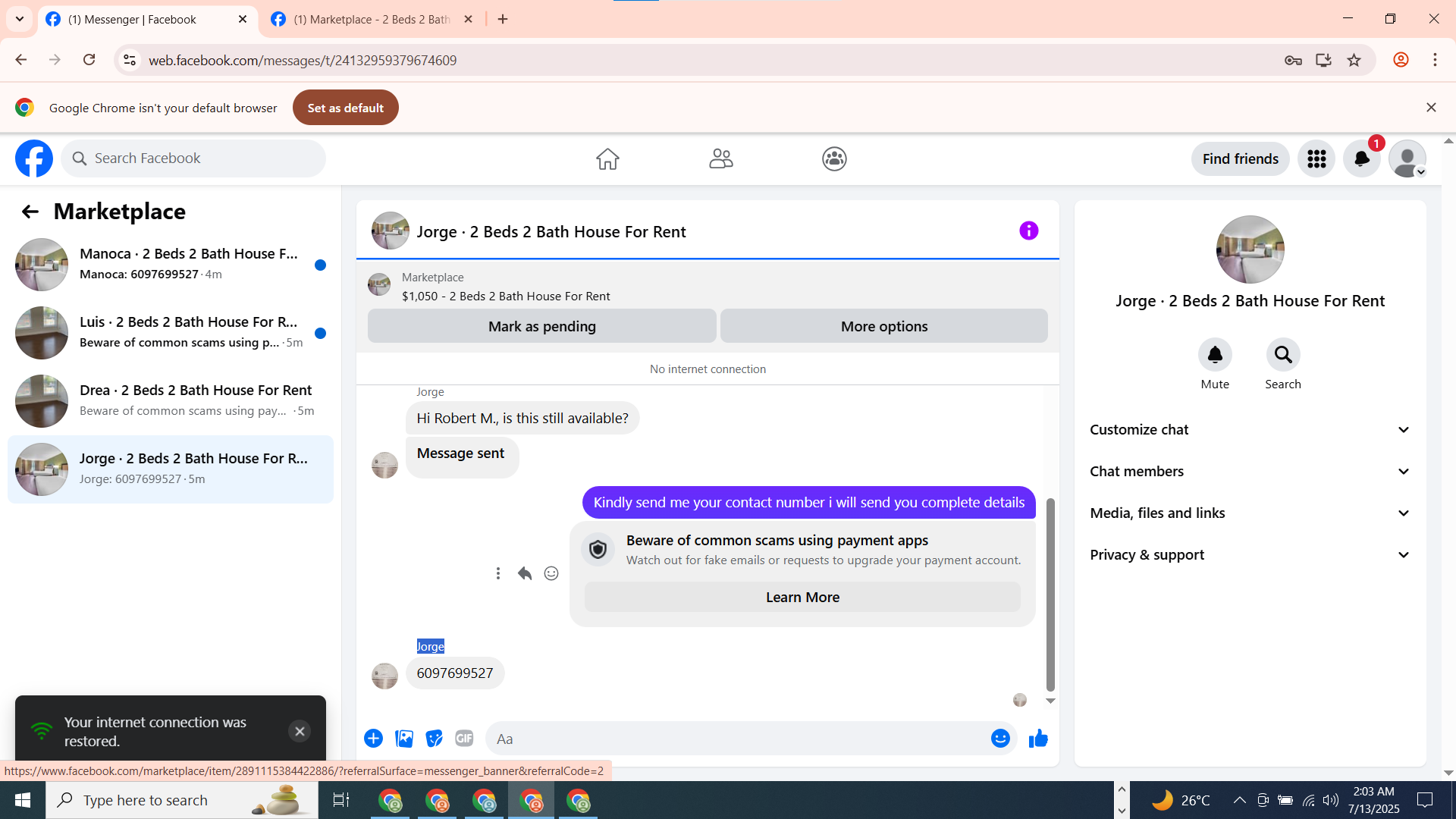Open more actions with the plus icon

373,739
